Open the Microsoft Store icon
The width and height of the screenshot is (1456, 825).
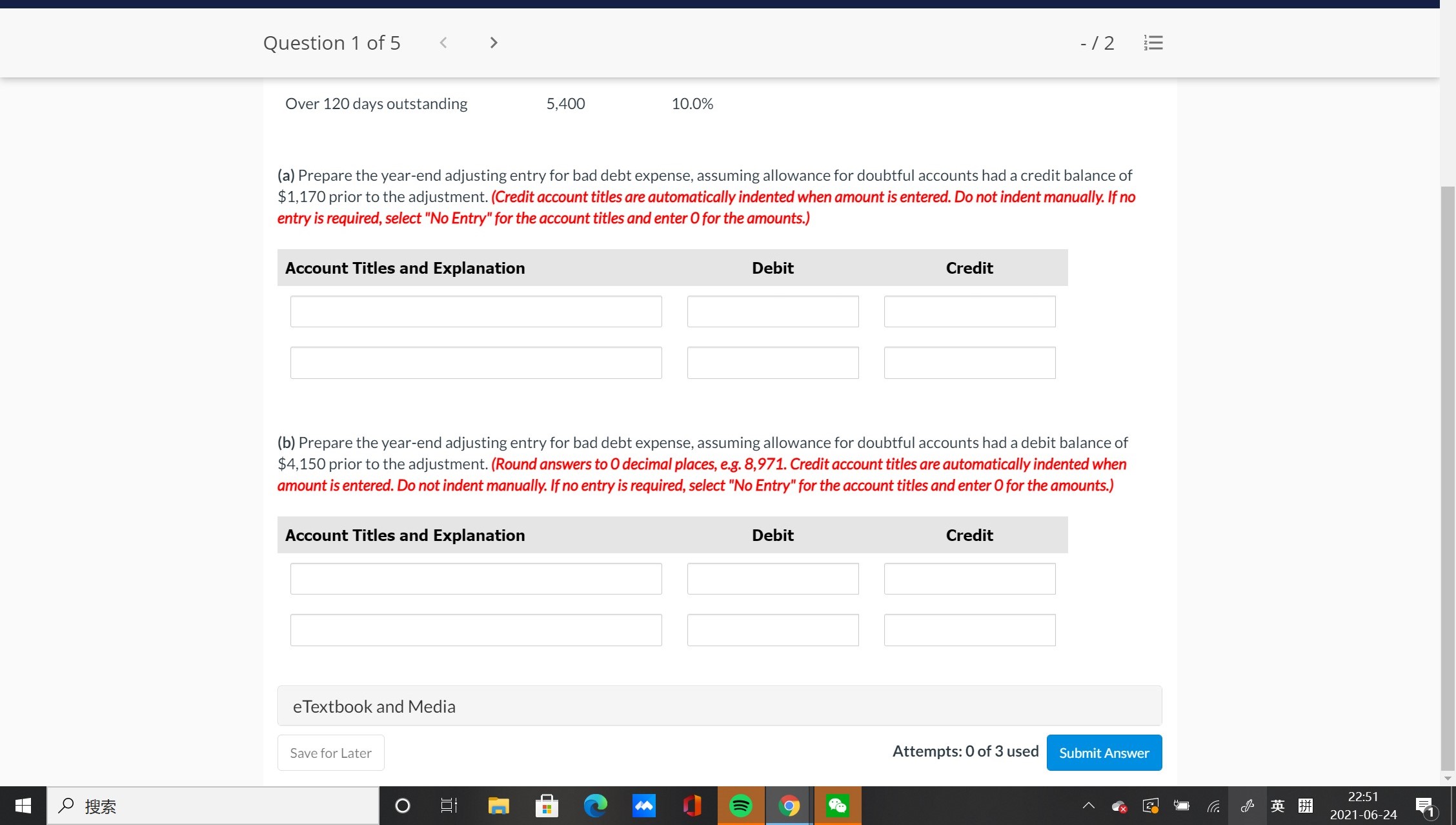(x=546, y=806)
